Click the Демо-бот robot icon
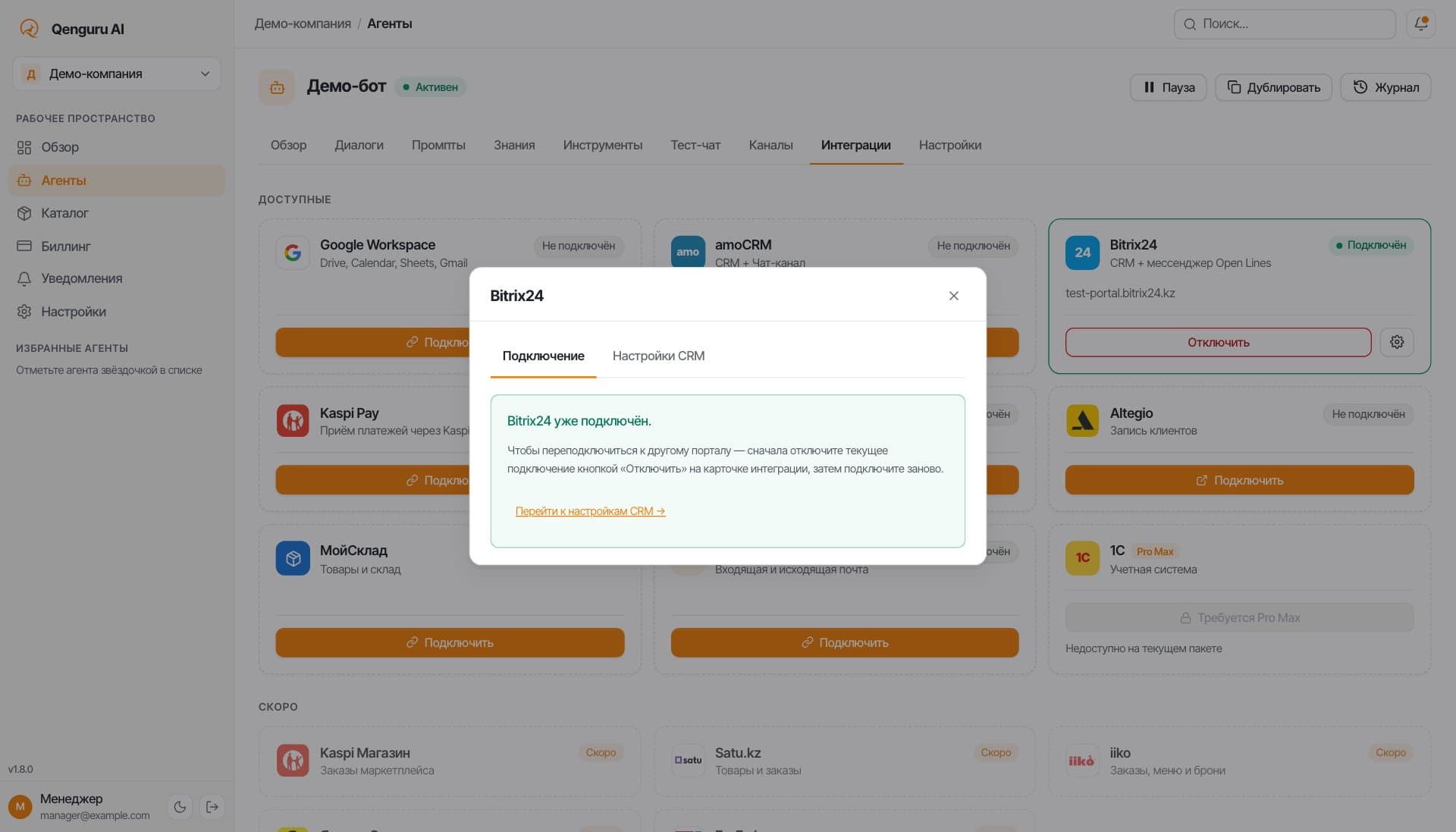Image resolution: width=1456 pixels, height=832 pixels. click(277, 87)
